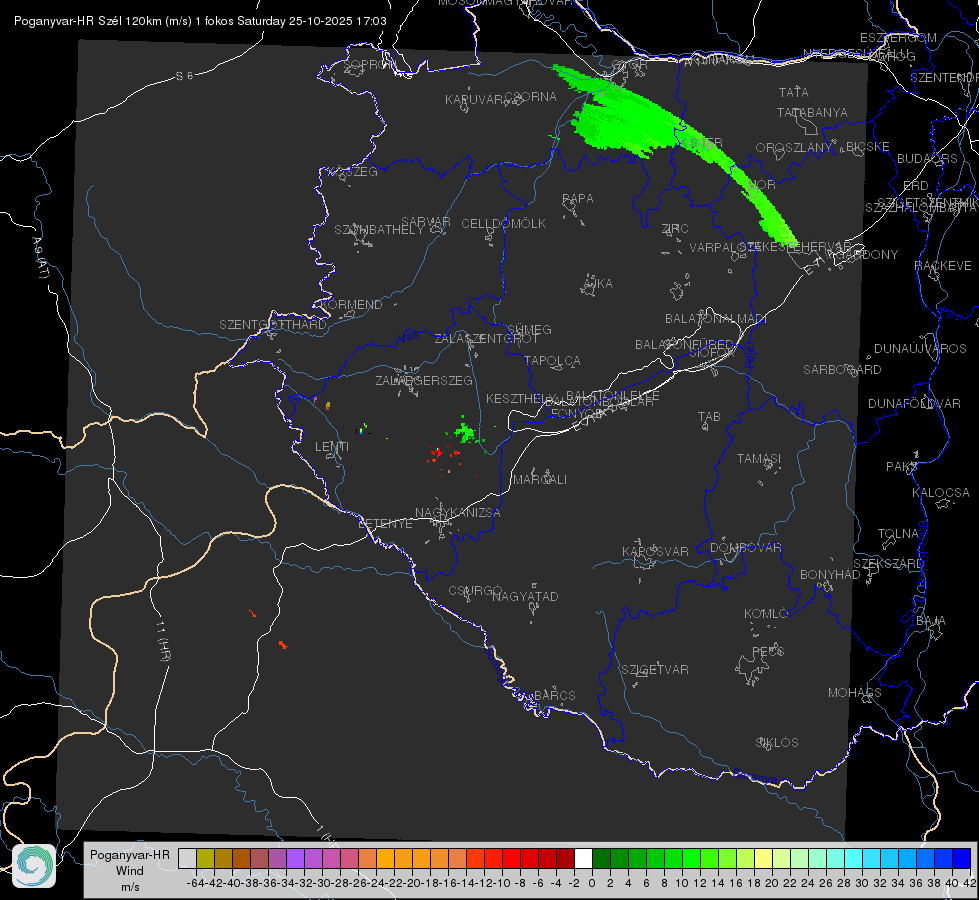Click the OROSZLANY city label
The height and width of the screenshot is (900, 979).
pos(794,148)
